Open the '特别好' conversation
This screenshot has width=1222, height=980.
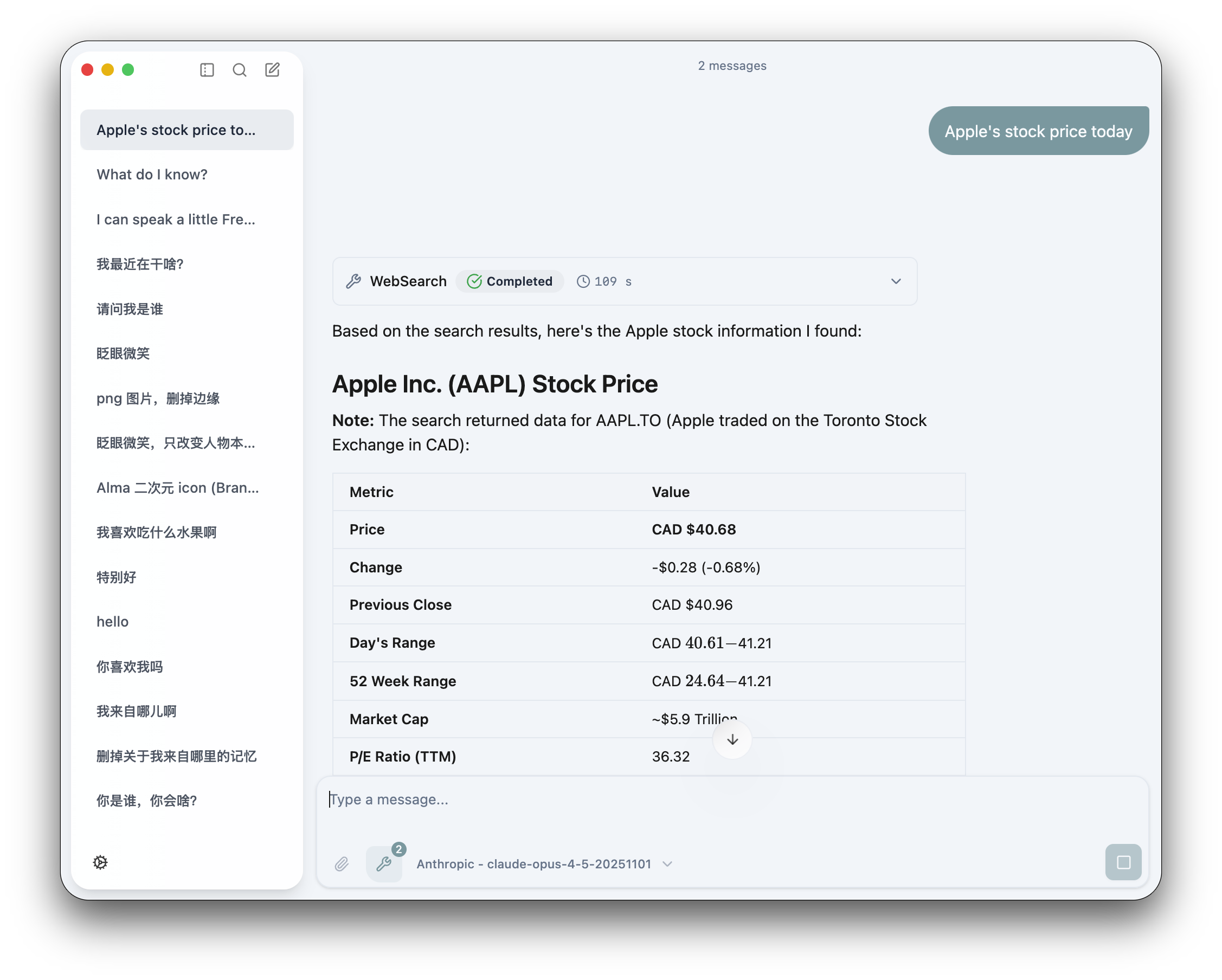[x=116, y=577]
